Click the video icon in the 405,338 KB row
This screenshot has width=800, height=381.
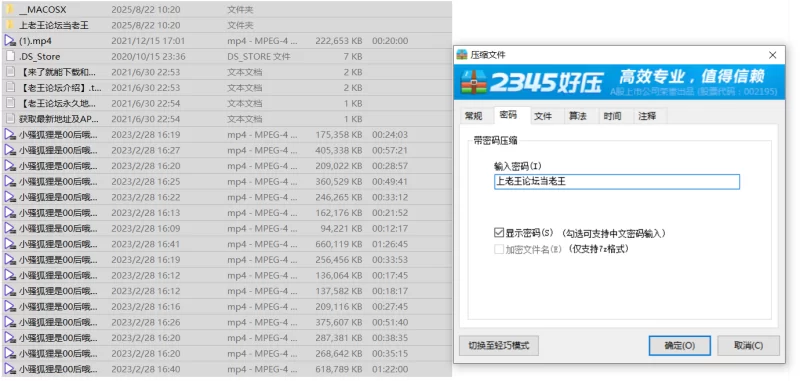pyautogui.click(x=10, y=150)
